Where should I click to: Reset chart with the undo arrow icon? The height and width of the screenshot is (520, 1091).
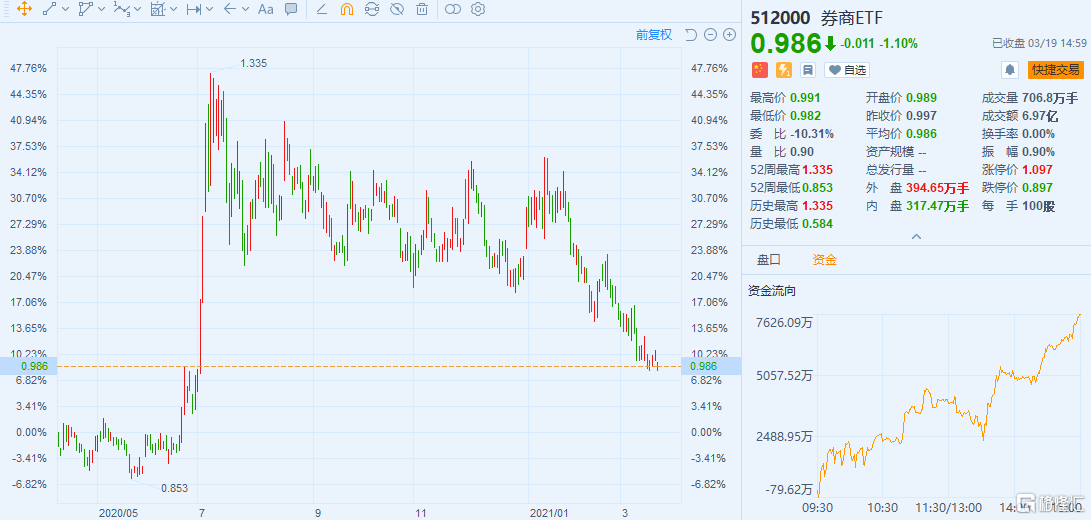pyautogui.click(x=691, y=35)
